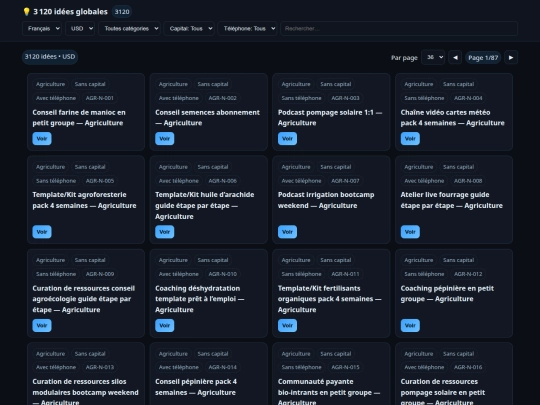Click the AGR-N-014 tag
Viewport: 540px width, 405px height.
click(x=222, y=367)
